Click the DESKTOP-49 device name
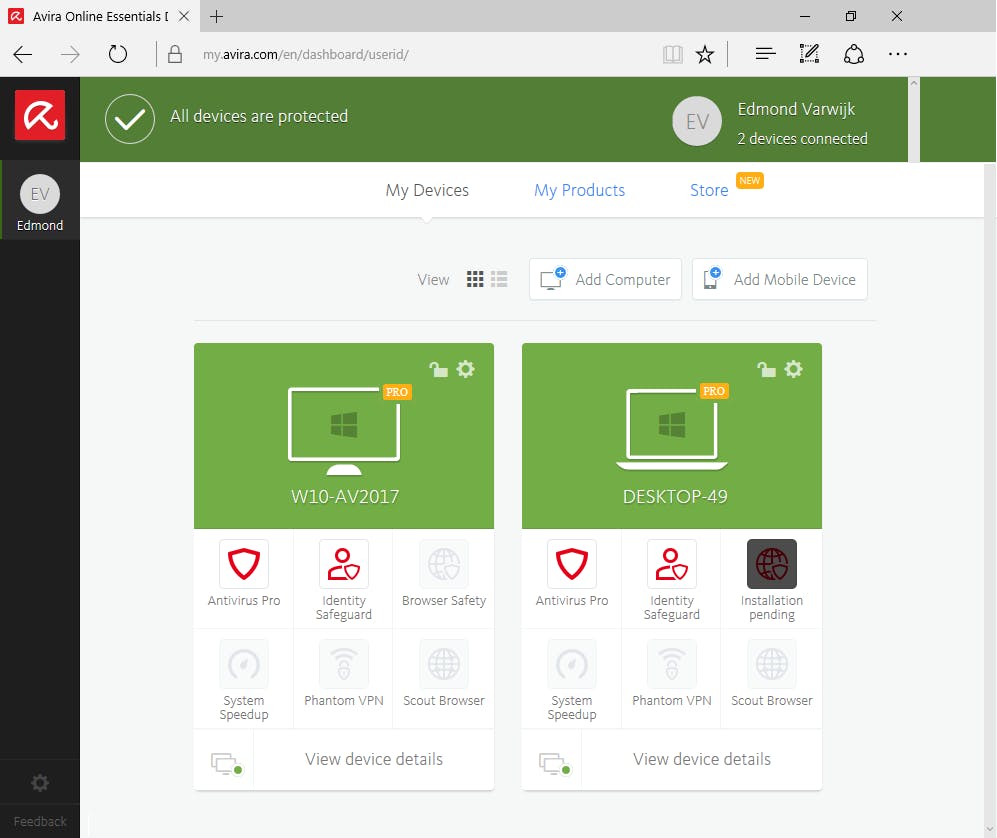 [x=675, y=497]
